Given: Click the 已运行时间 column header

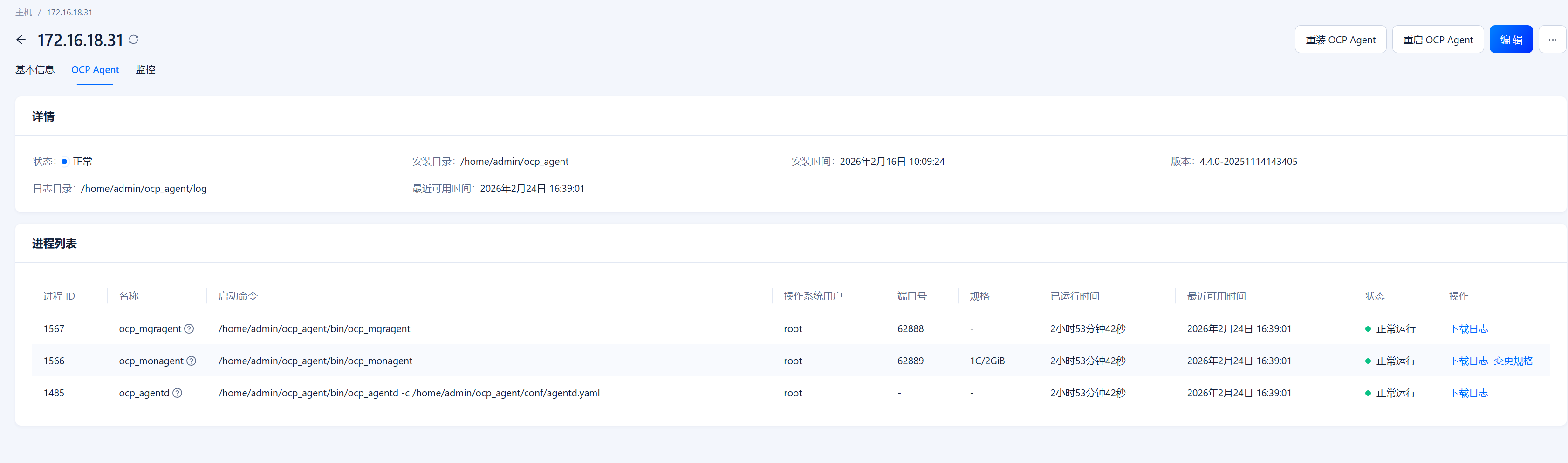Looking at the screenshot, I should [1075, 296].
